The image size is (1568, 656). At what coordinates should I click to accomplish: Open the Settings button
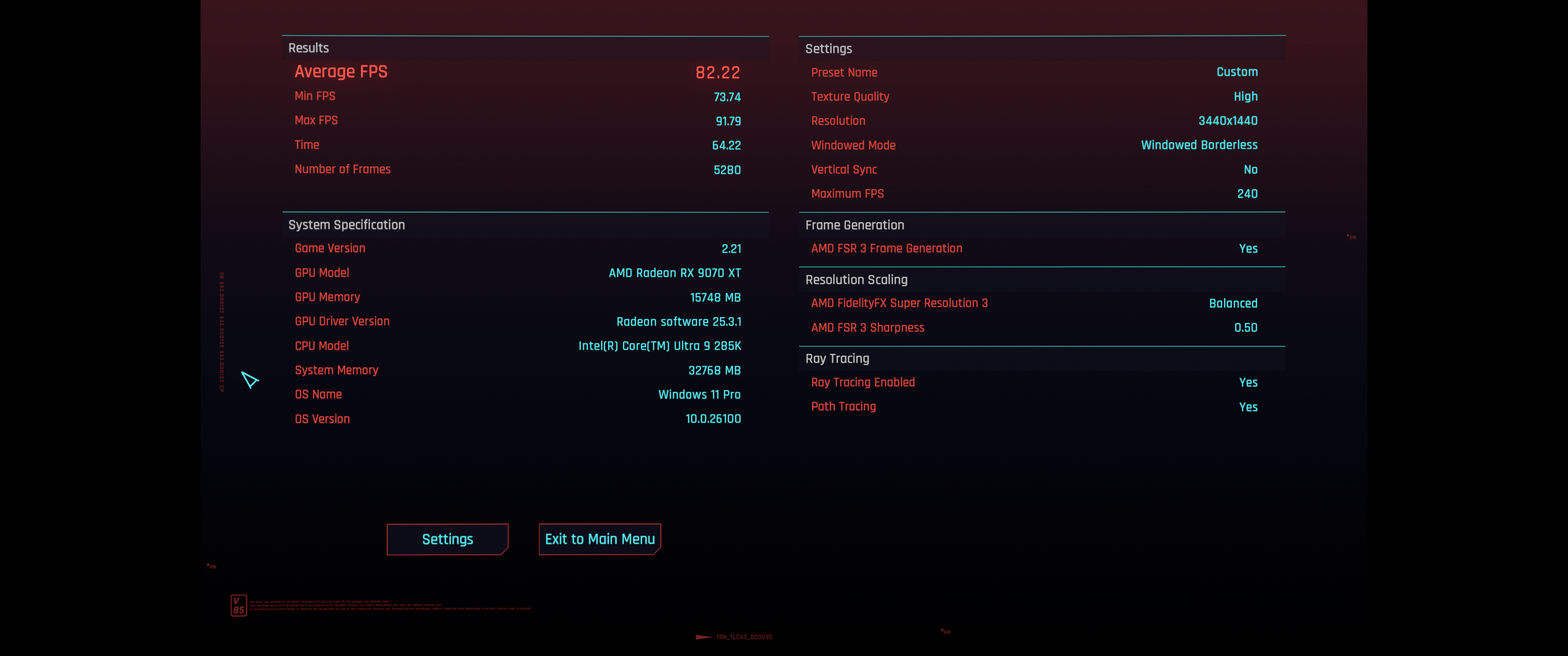pyautogui.click(x=448, y=539)
